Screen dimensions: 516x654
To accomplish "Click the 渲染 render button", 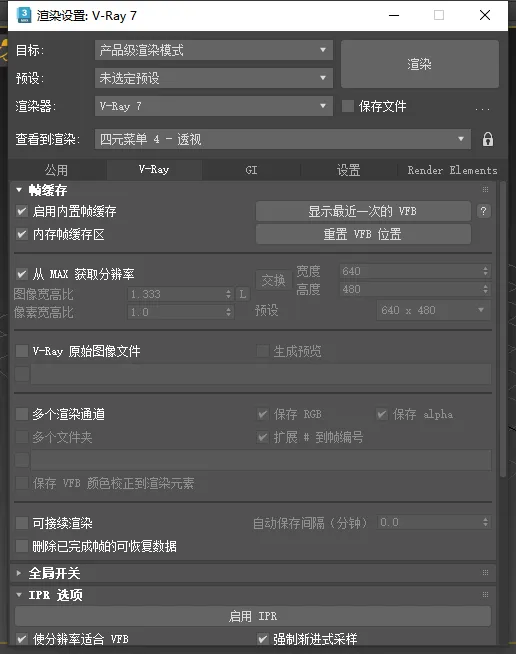I will pyautogui.click(x=420, y=64).
